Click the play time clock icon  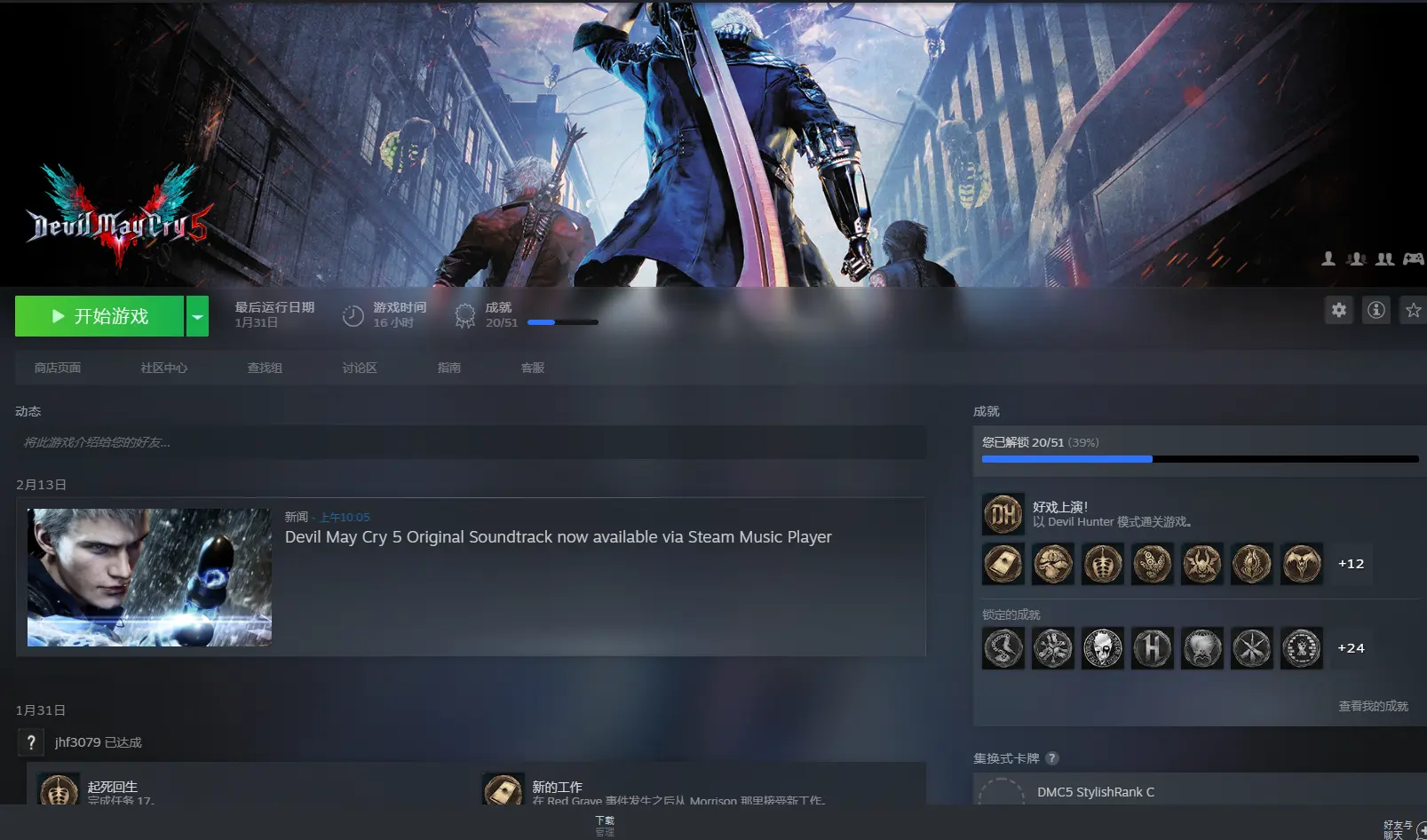pos(353,316)
